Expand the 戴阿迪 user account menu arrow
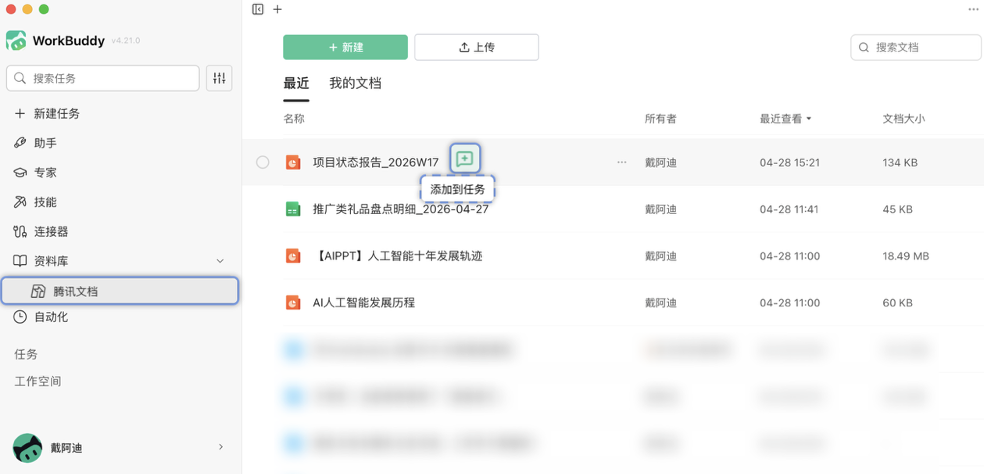Screen dimensions: 984x474 coord(221,447)
